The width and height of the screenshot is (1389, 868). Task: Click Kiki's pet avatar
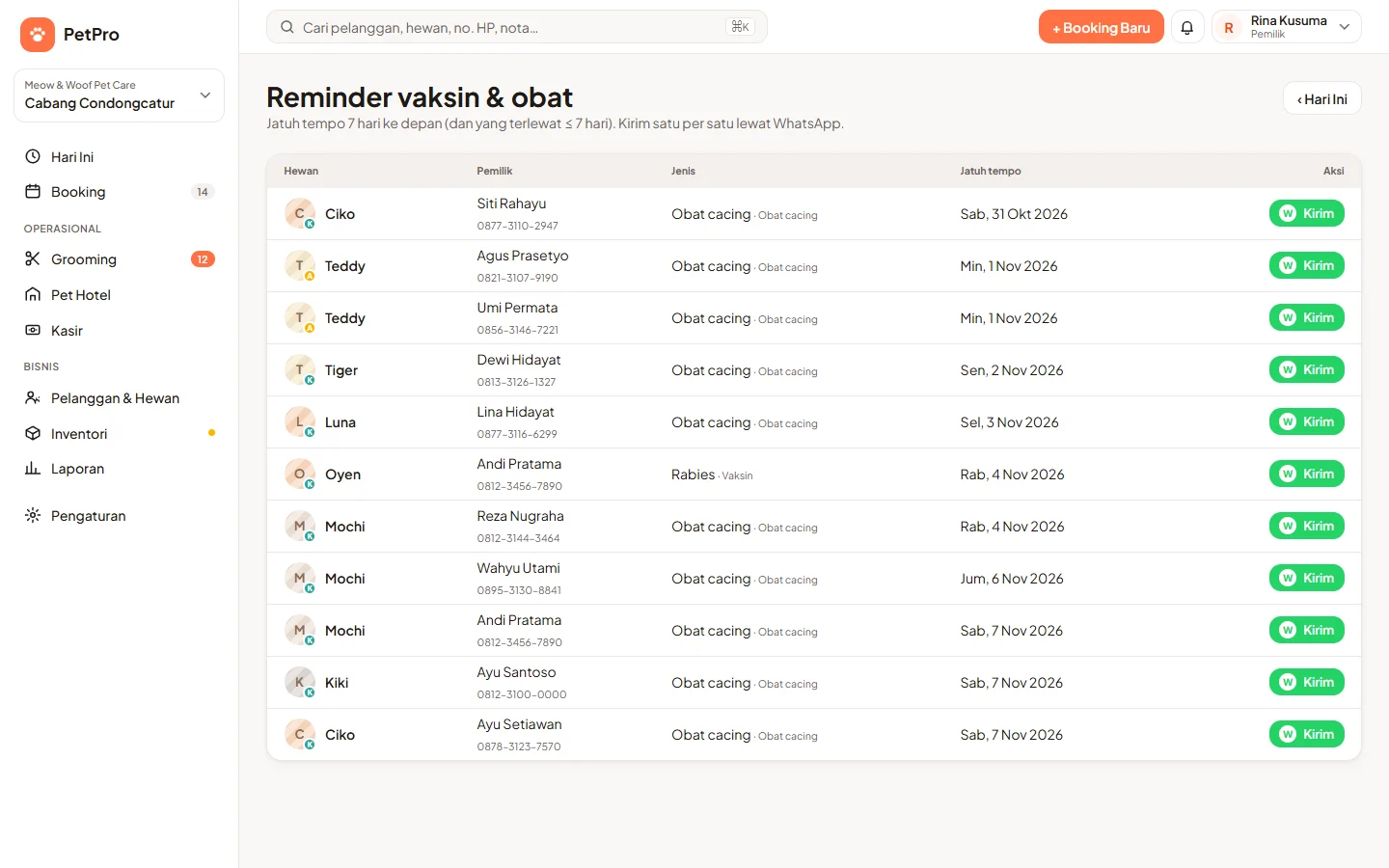click(300, 683)
